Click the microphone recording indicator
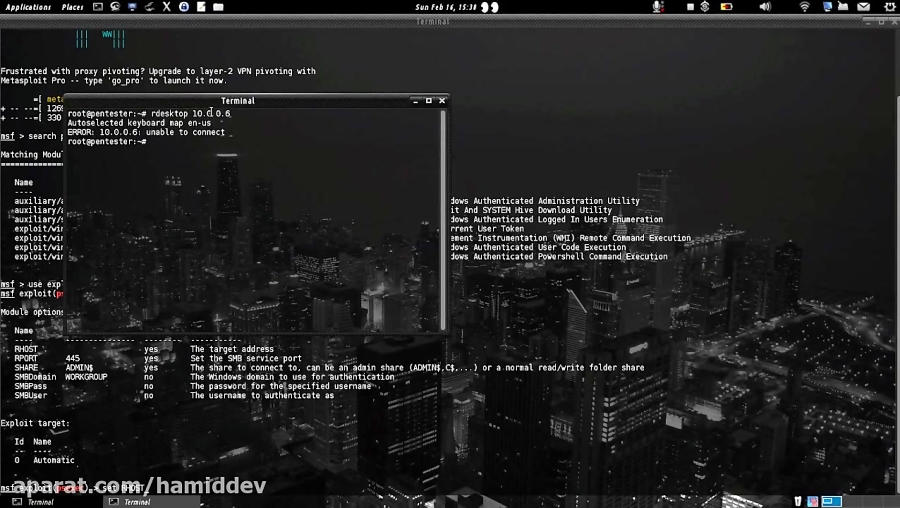 (658, 7)
